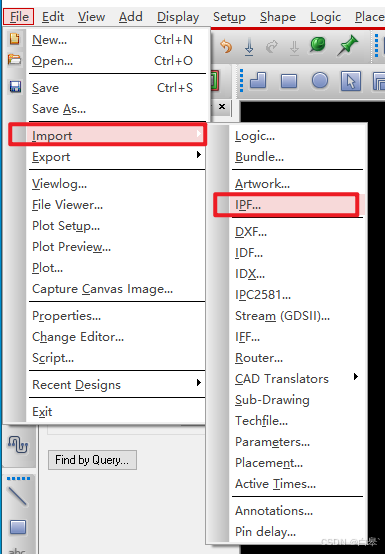Expand the Export submenu
Screen dimensions: 385x554
pos(117,157)
